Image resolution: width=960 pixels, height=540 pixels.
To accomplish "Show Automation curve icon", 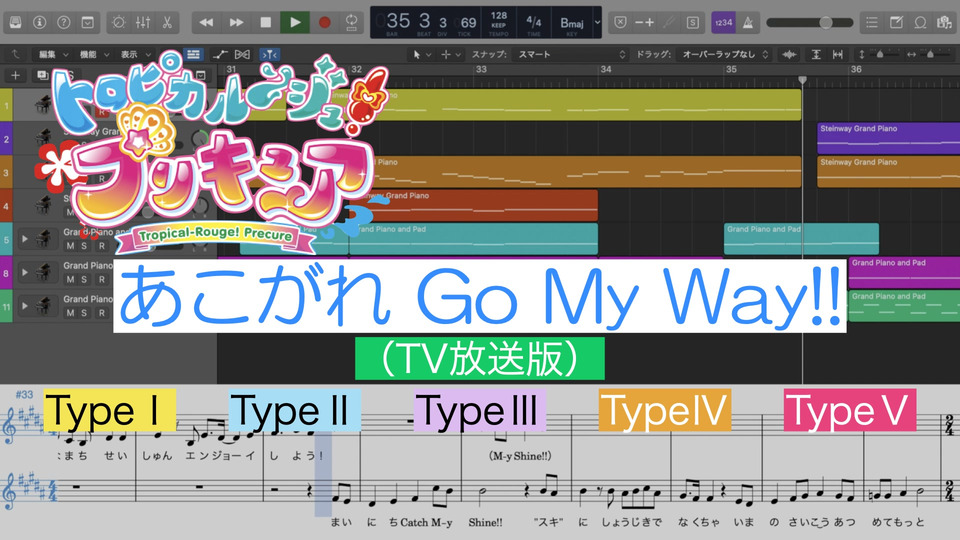I will (x=220, y=54).
